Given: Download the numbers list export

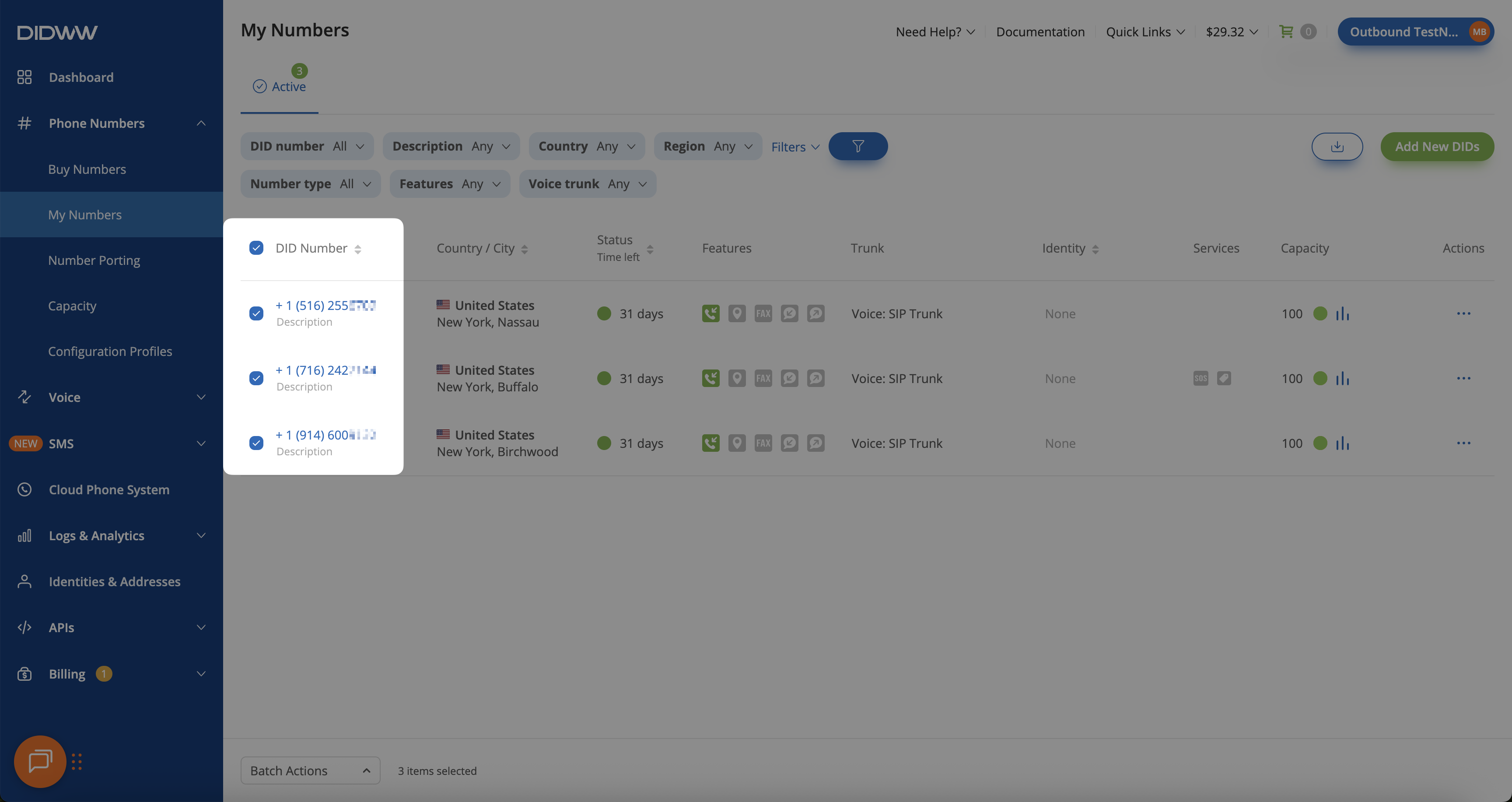Looking at the screenshot, I should click(x=1337, y=146).
